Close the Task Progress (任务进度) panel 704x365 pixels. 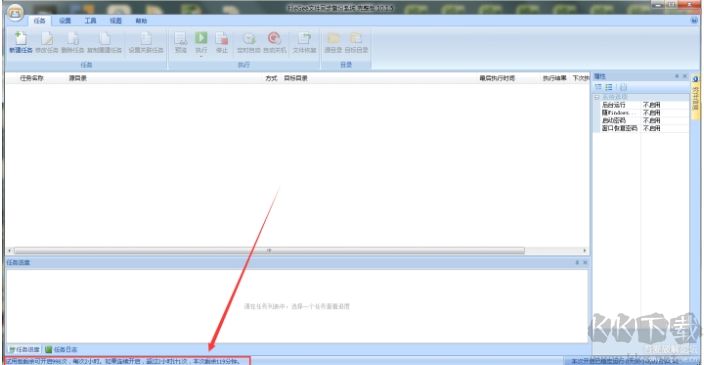click(585, 262)
